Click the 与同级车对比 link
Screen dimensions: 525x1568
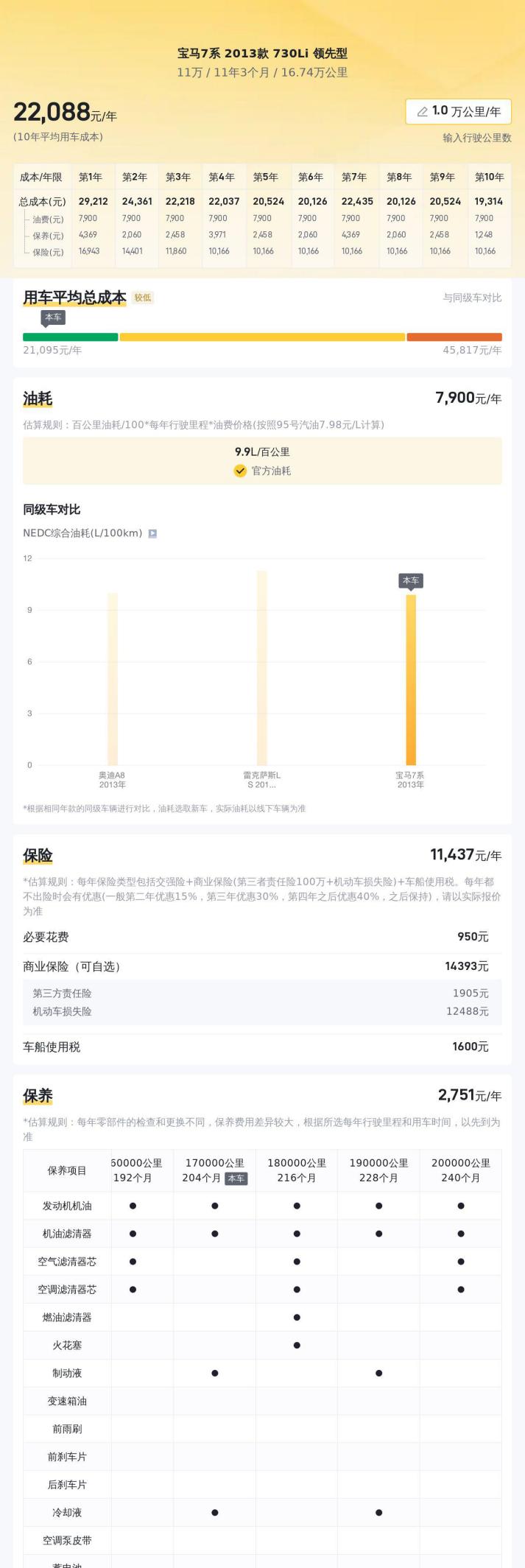pos(472,298)
